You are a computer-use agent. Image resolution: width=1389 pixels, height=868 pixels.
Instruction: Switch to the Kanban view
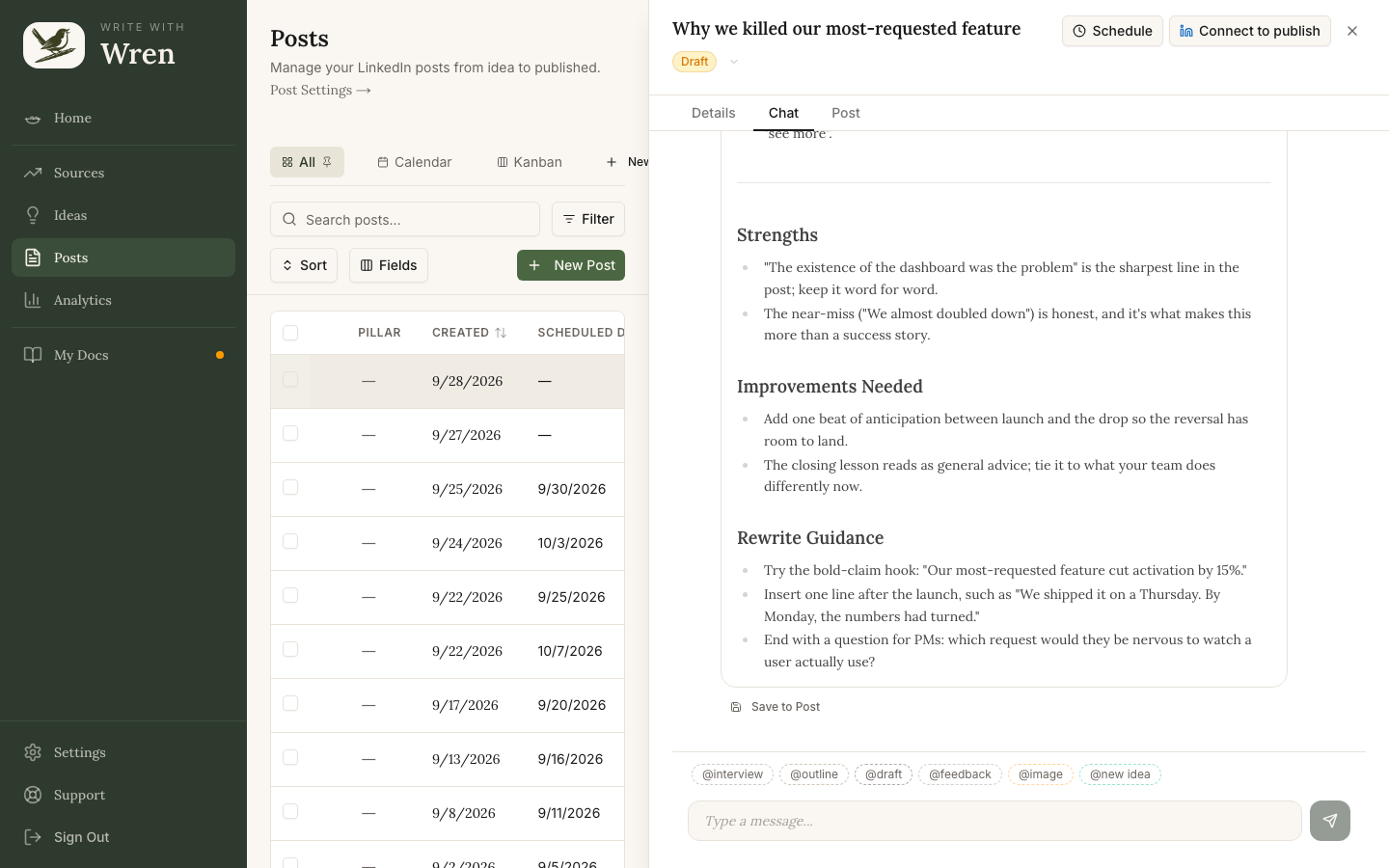[x=529, y=162]
